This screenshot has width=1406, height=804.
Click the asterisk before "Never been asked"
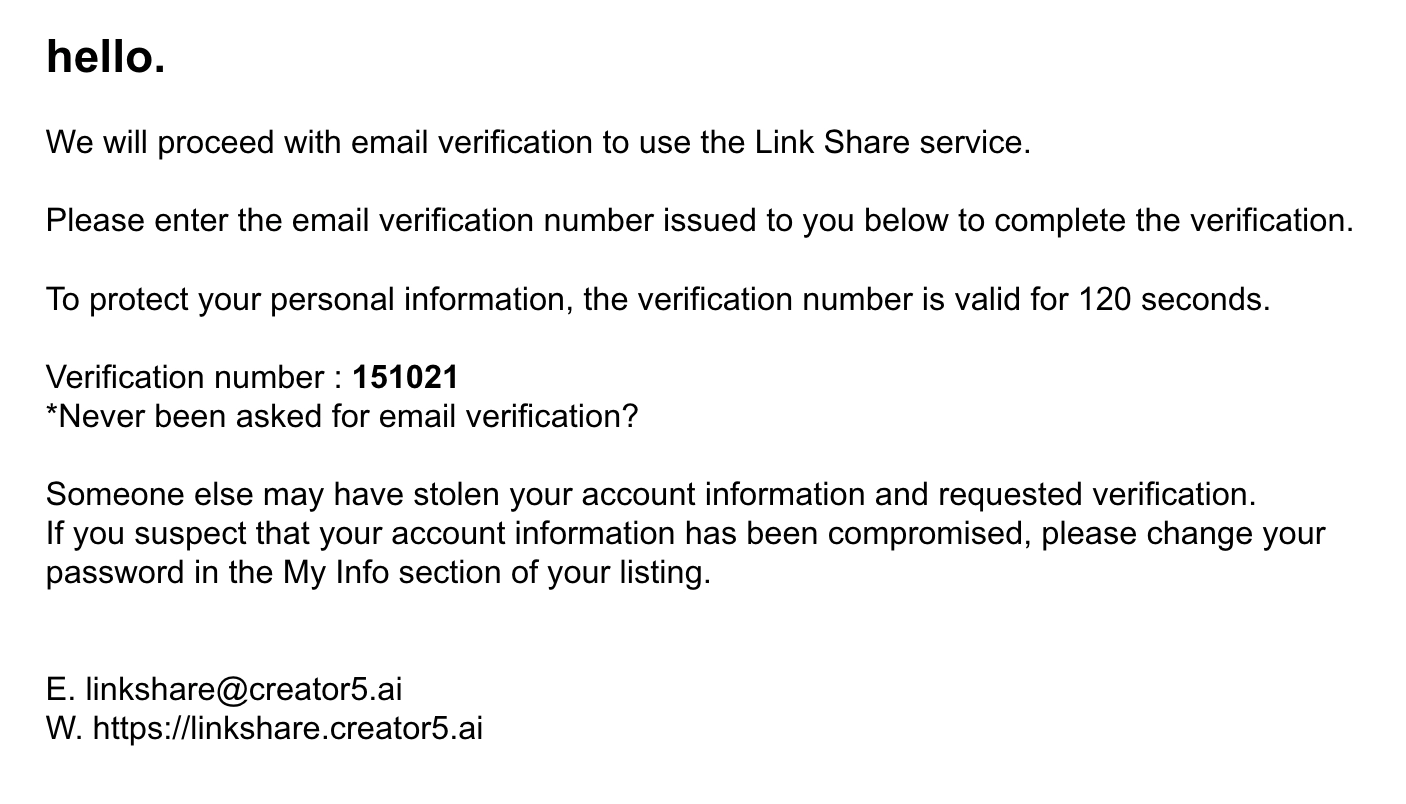click(52, 411)
